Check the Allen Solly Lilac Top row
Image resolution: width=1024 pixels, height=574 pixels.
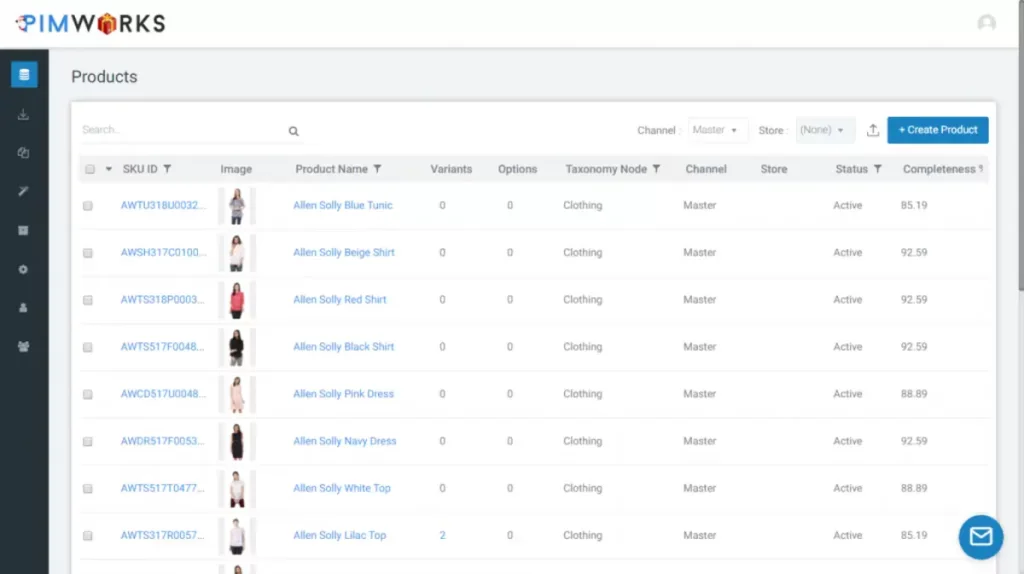coord(88,535)
